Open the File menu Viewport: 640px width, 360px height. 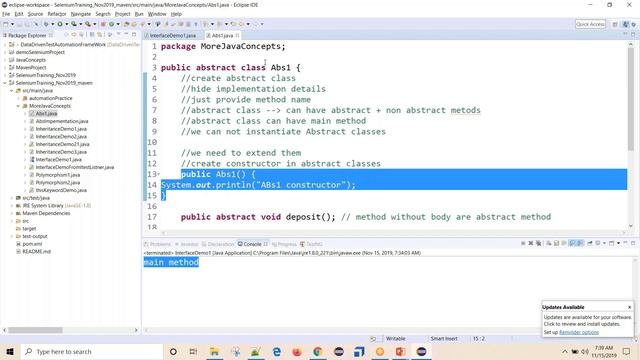point(6,14)
